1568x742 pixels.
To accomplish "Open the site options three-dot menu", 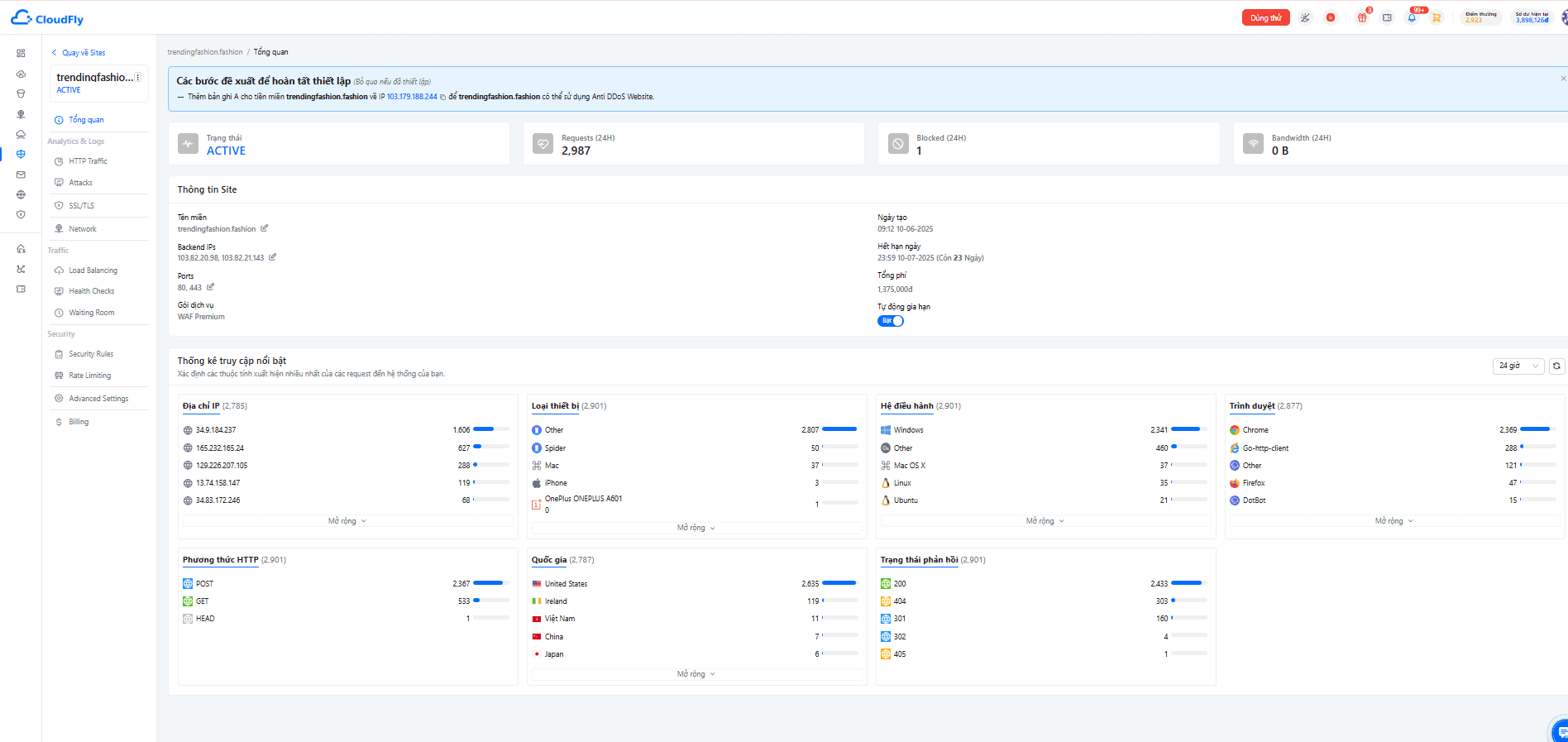I will 138,77.
